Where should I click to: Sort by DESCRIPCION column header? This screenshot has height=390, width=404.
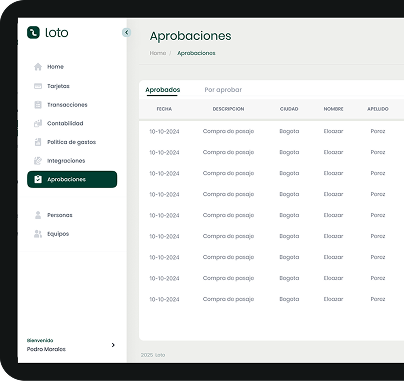click(x=228, y=109)
